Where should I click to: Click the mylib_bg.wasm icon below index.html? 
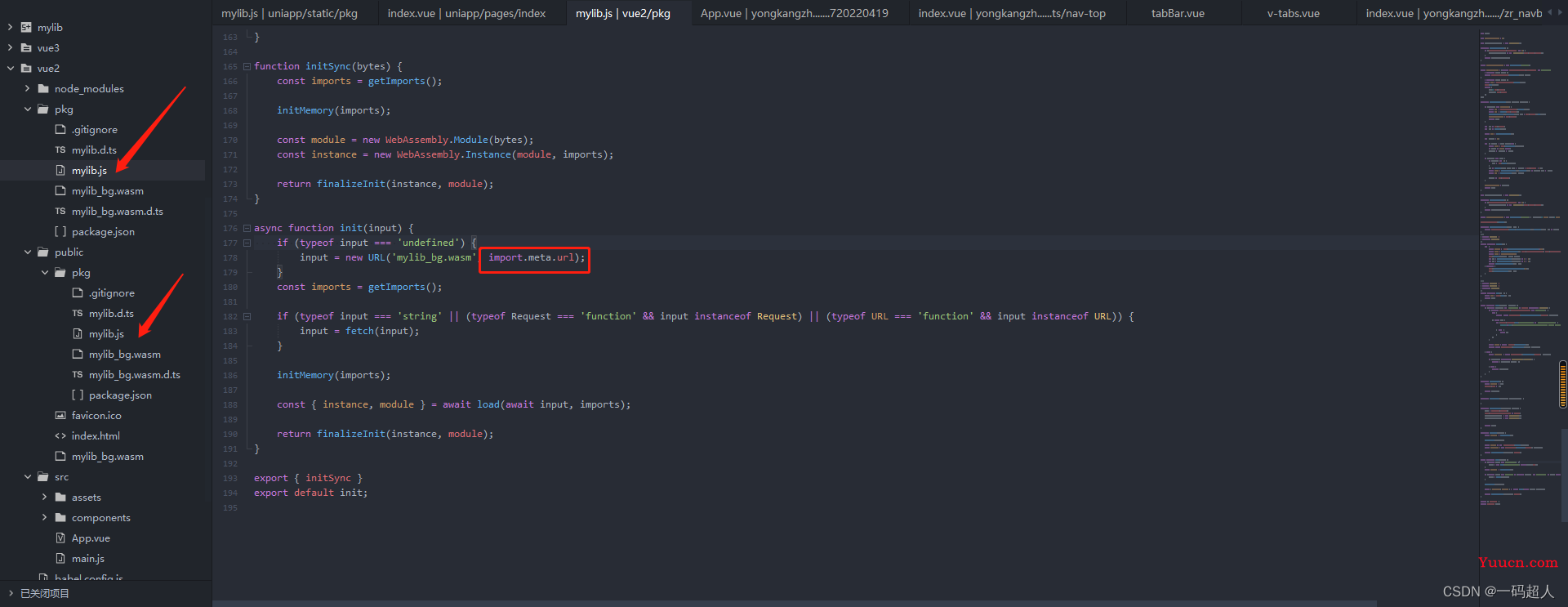60,456
